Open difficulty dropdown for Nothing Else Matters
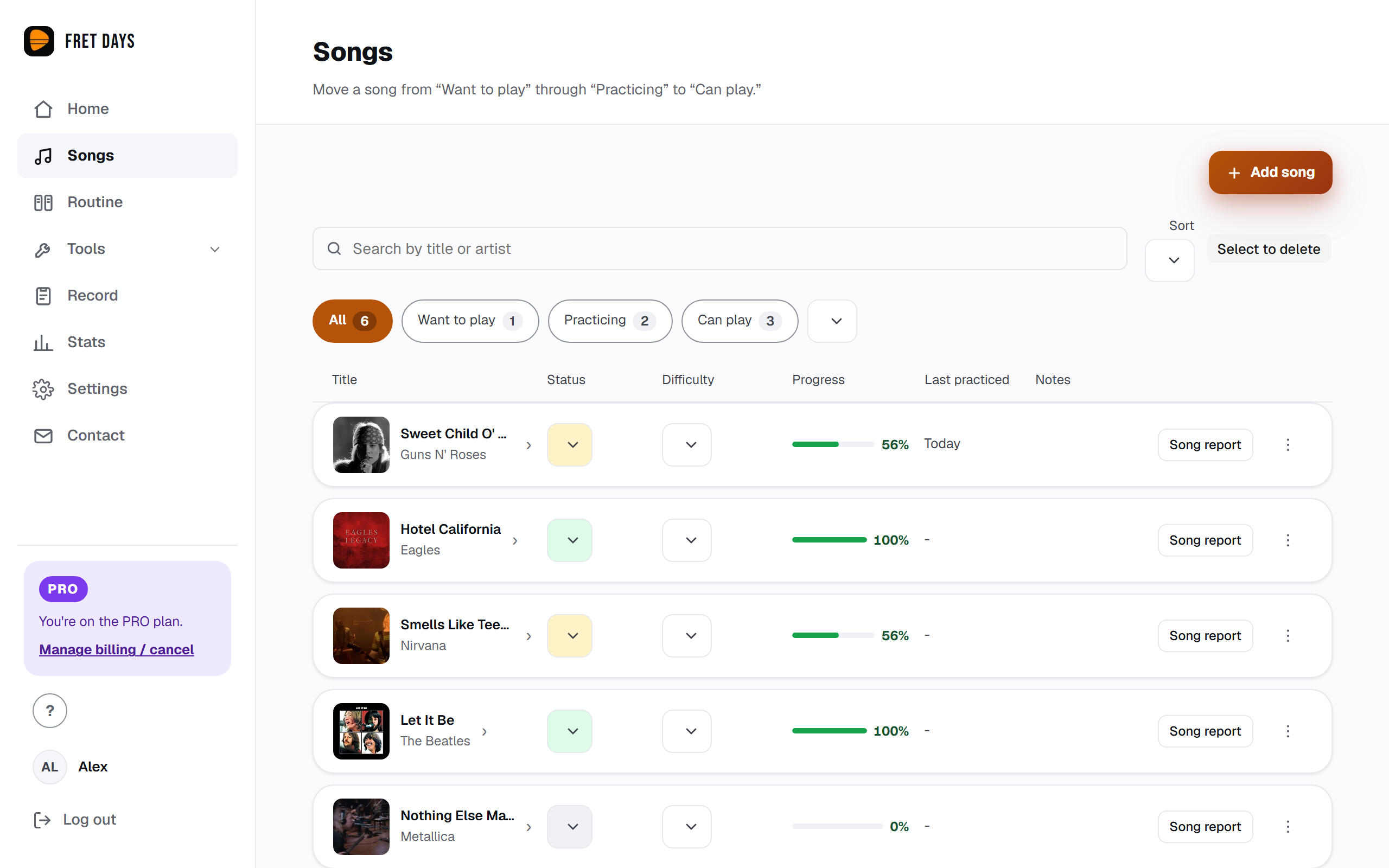The image size is (1389, 868). (x=686, y=827)
